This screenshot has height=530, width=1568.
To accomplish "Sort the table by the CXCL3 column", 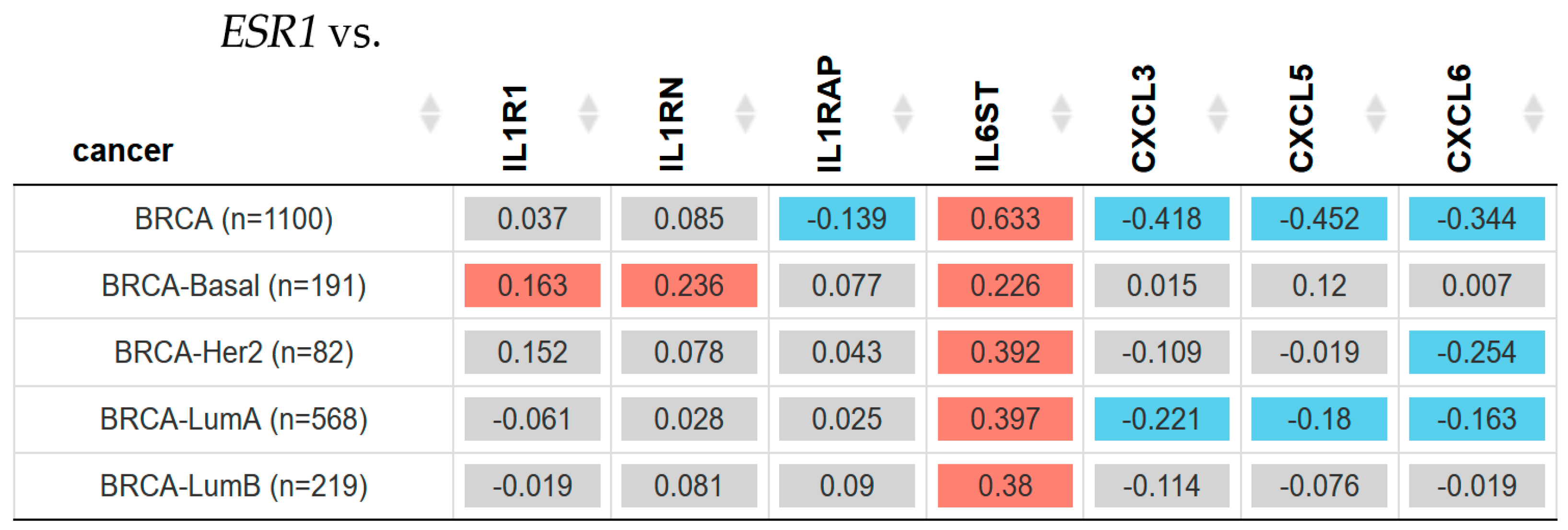I will 1217,114.
